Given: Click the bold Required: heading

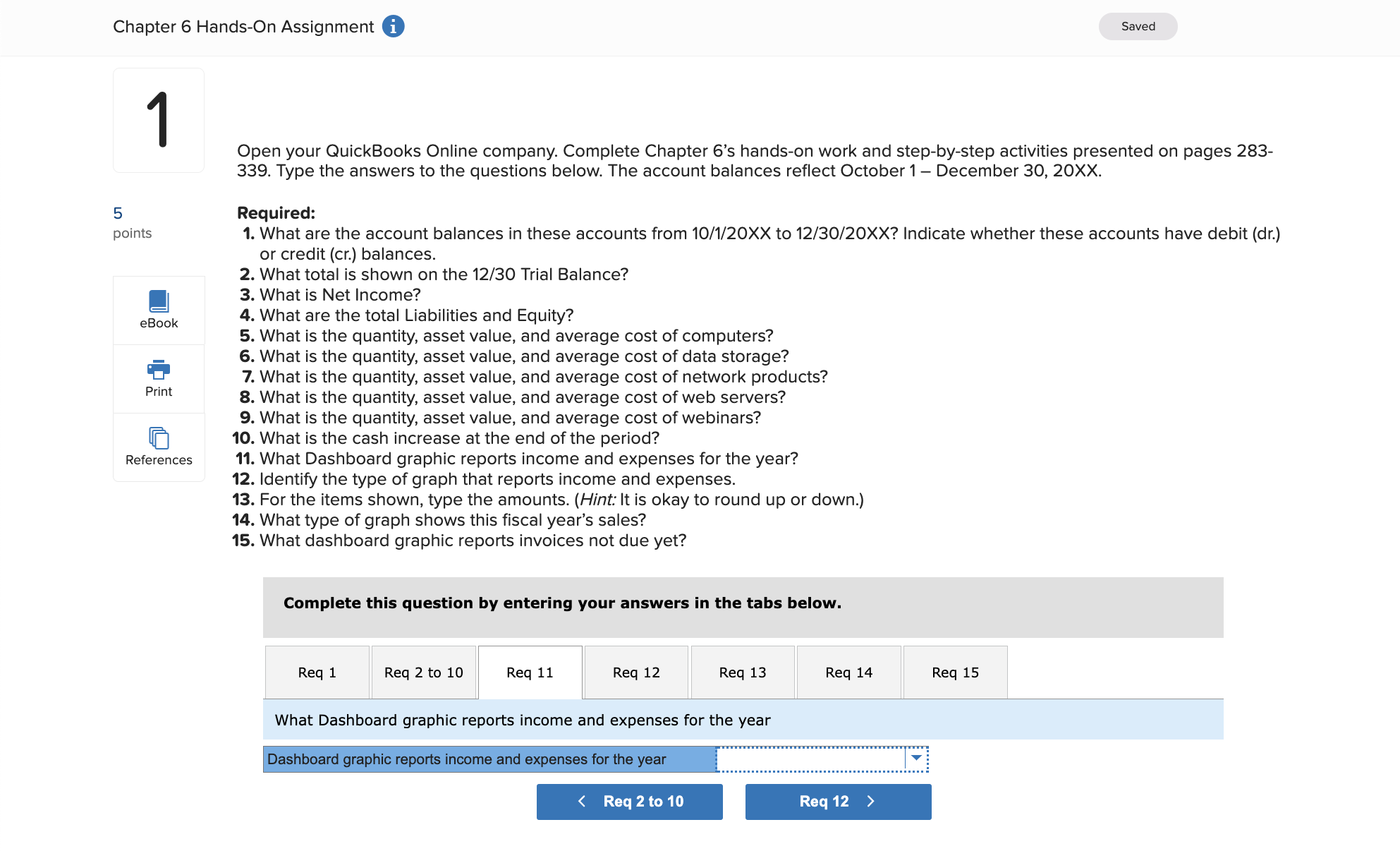Looking at the screenshot, I should (276, 213).
